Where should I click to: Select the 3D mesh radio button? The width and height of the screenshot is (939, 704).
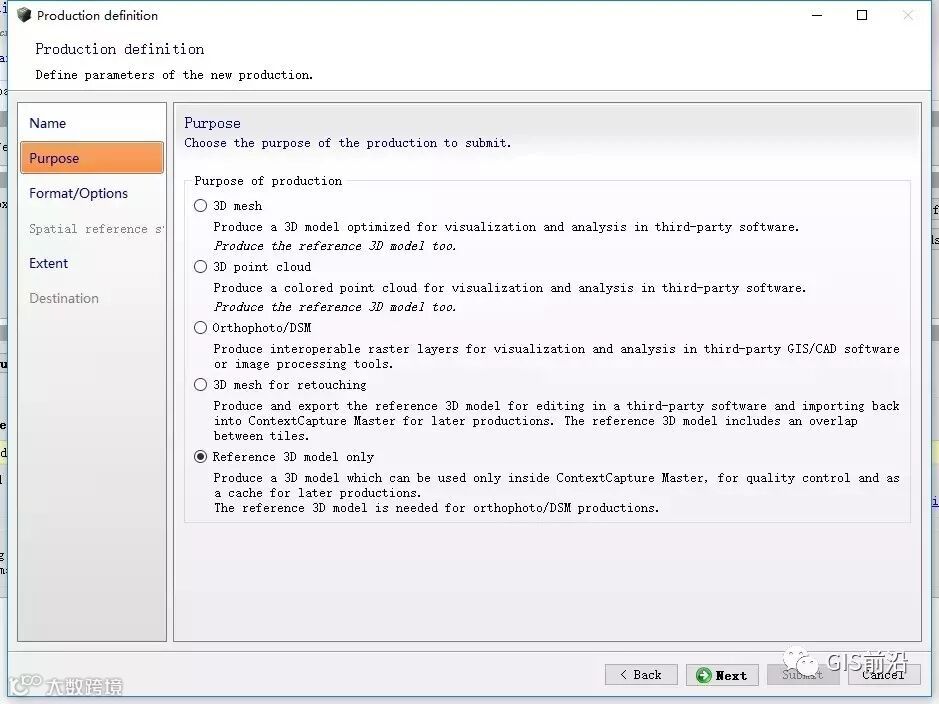(x=201, y=206)
